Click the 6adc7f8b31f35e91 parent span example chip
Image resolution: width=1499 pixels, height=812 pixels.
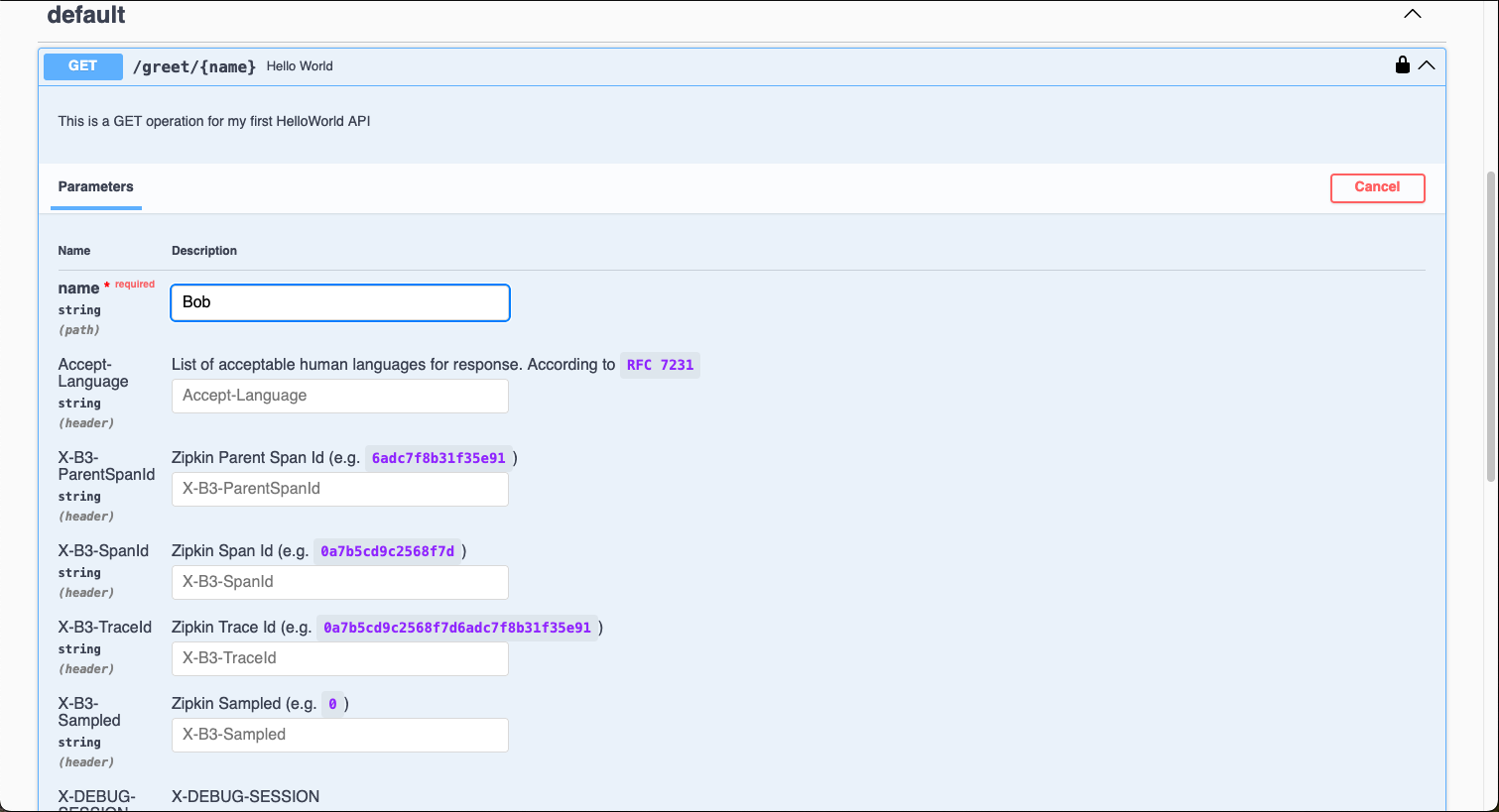(x=437, y=458)
